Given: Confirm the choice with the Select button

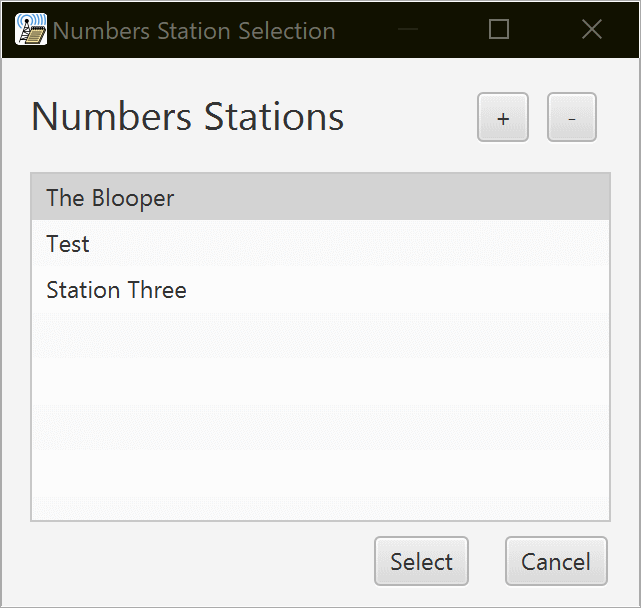Looking at the screenshot, I should point(421,562).
